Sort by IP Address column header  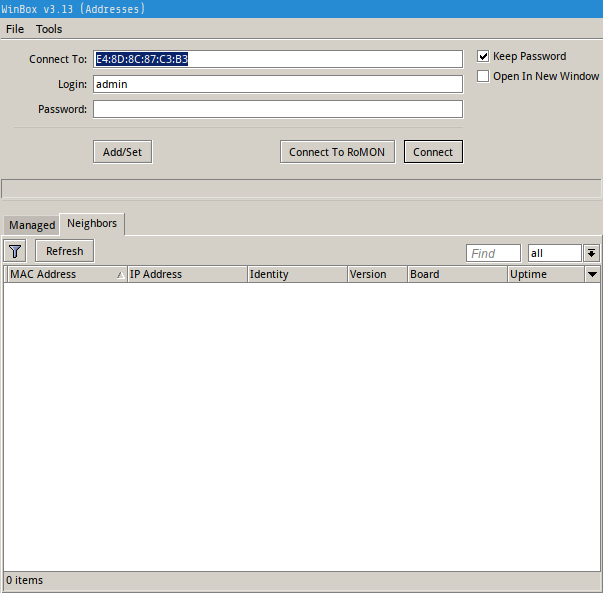click(x=185, y=274)
